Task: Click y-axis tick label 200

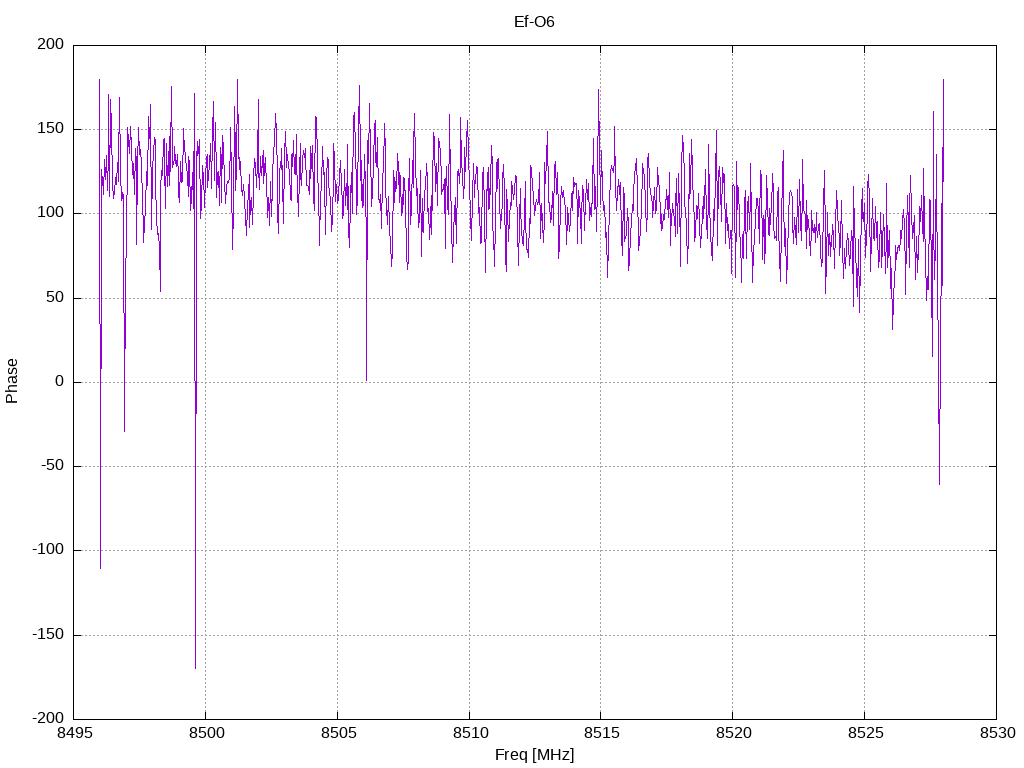Action: tap(51, 44)
